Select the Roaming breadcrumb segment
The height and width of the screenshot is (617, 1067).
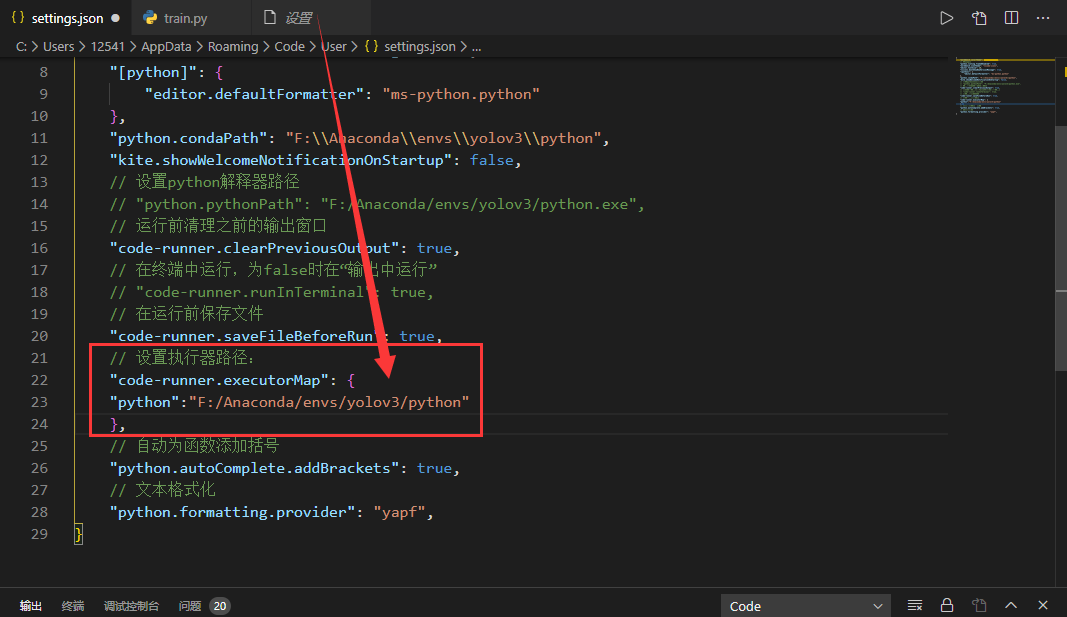(x=233, y=47)
